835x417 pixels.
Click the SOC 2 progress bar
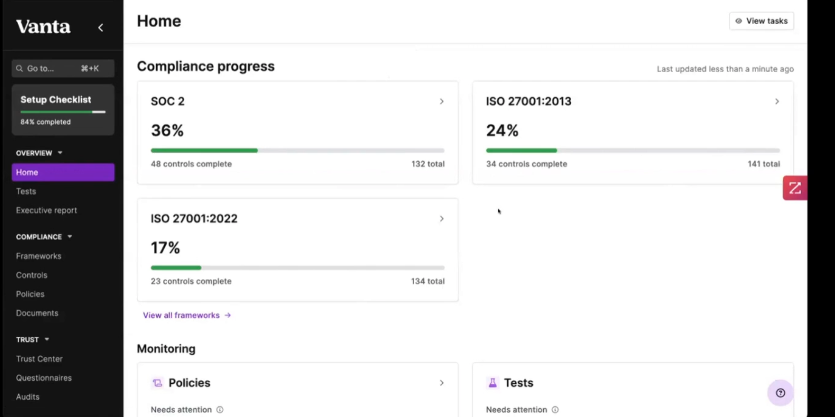(x=298, y=151)
